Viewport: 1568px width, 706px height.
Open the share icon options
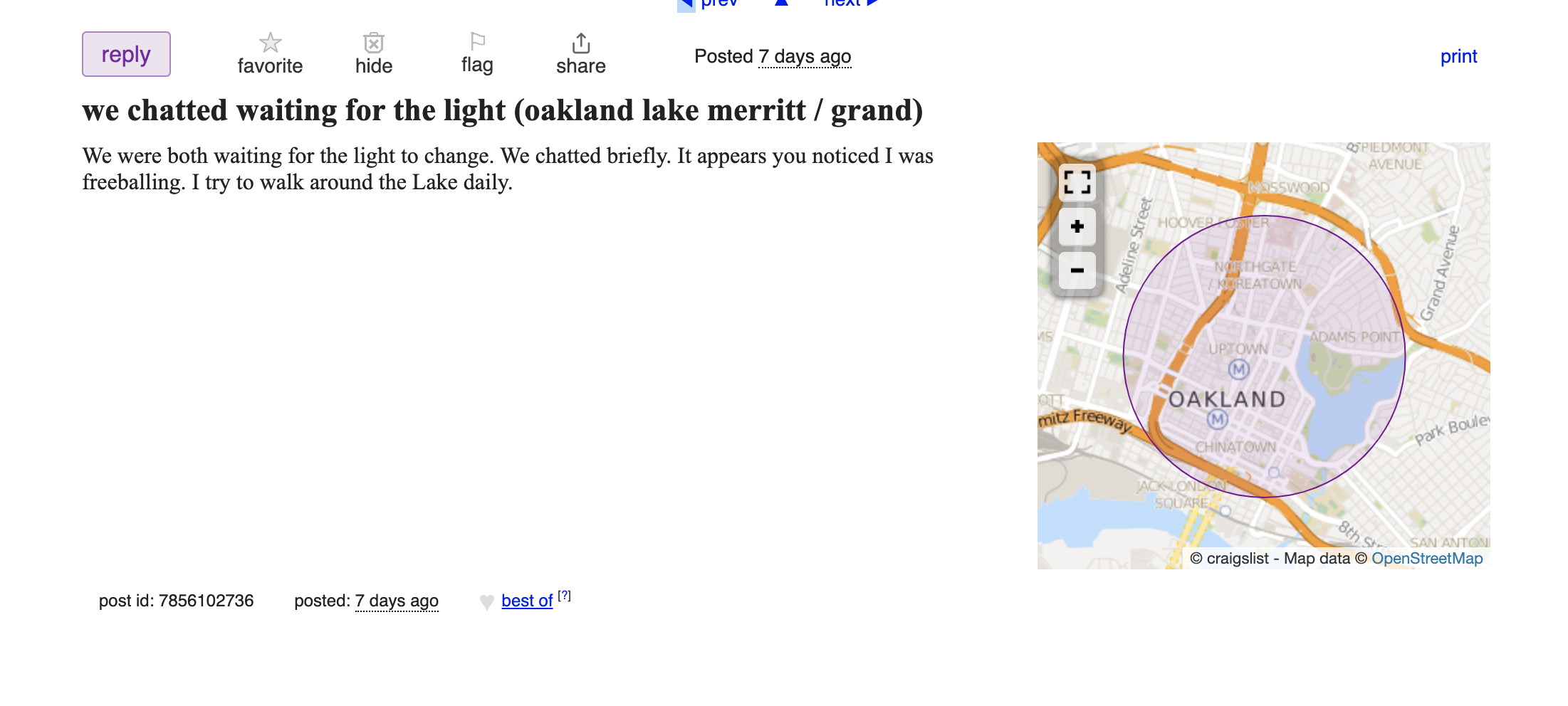pos(581,43)
